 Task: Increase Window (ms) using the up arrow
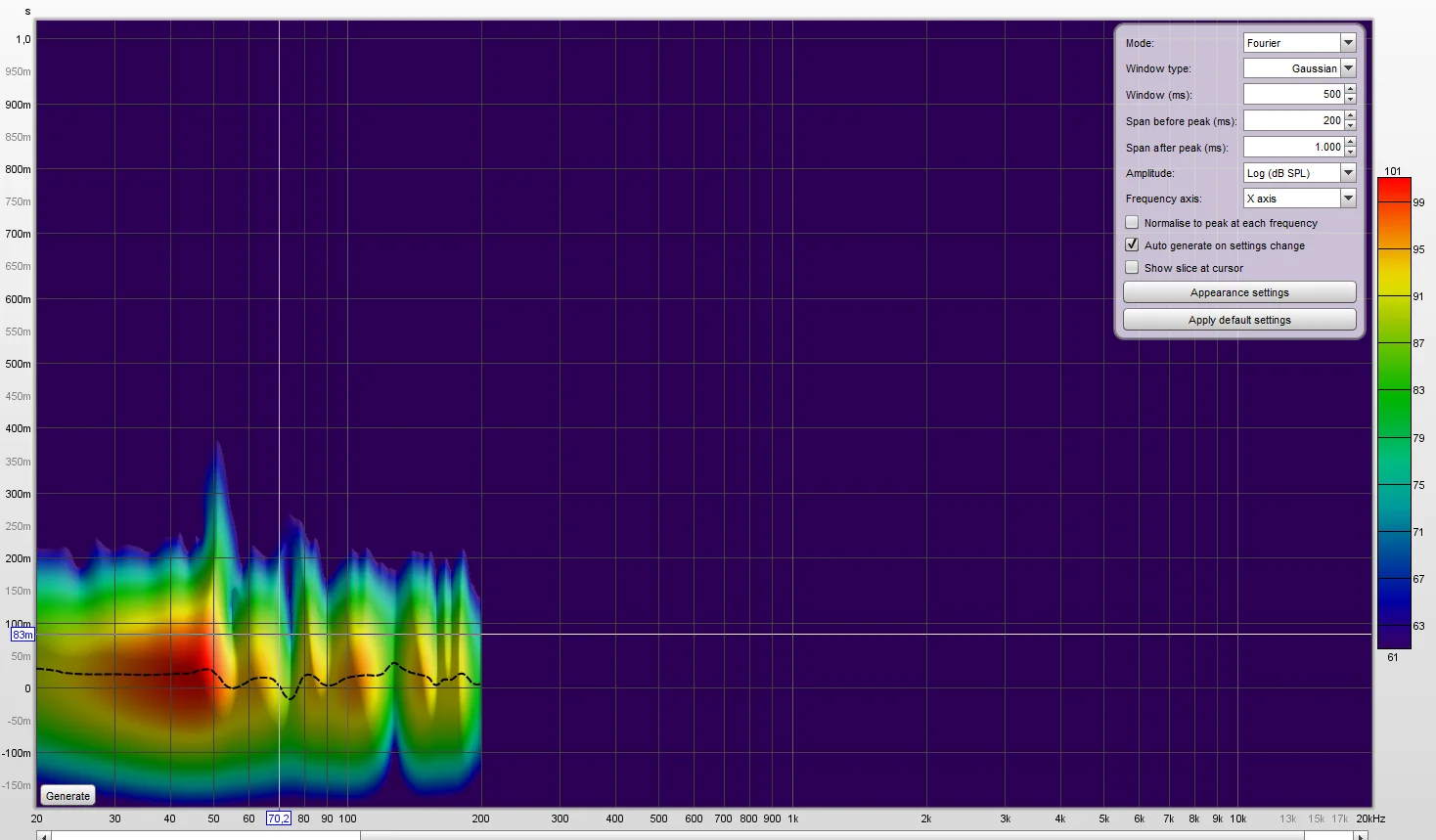[x=1351, y=90]
